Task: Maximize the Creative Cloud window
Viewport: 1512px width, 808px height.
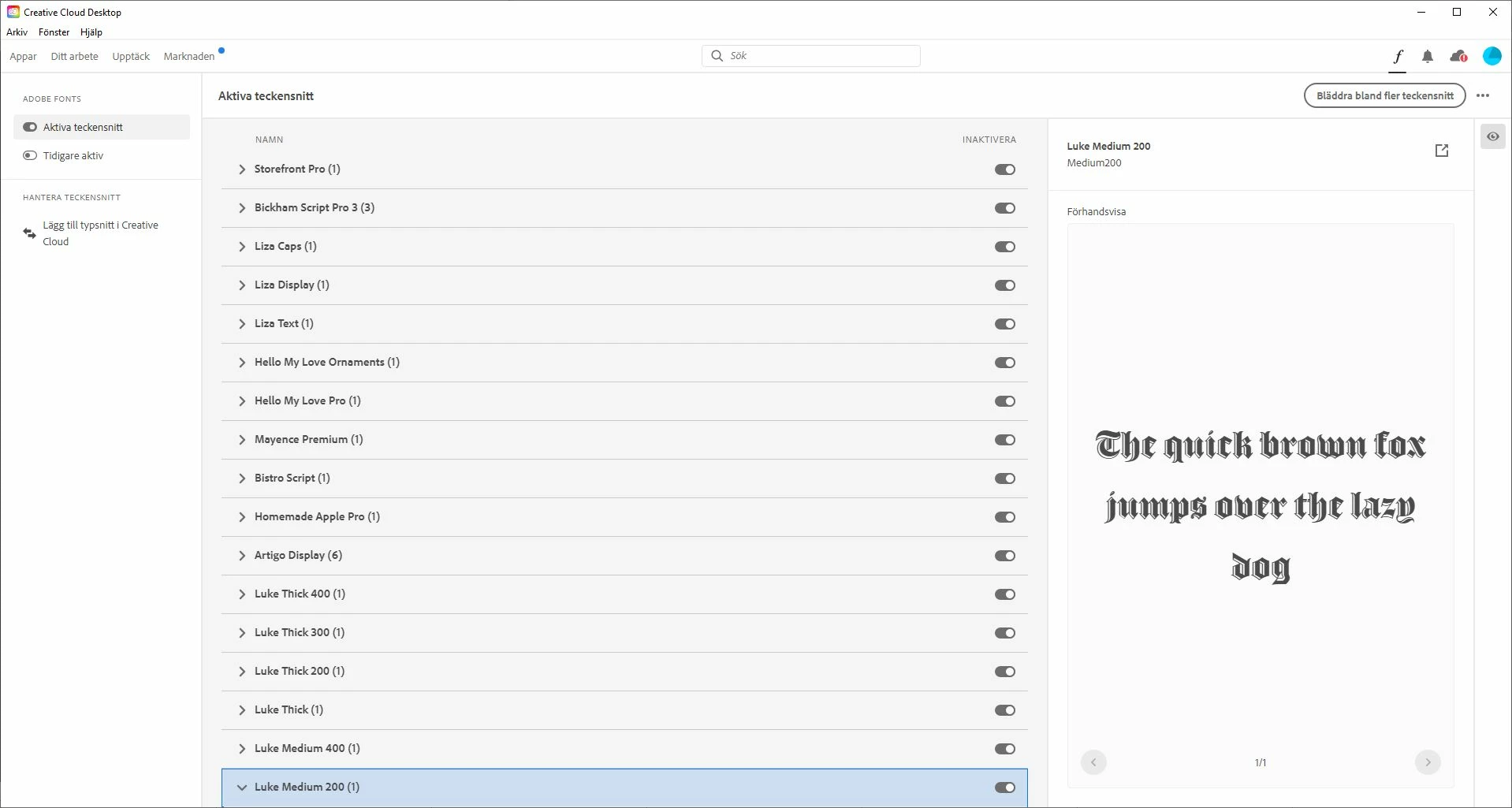Action: (1457, 12)
